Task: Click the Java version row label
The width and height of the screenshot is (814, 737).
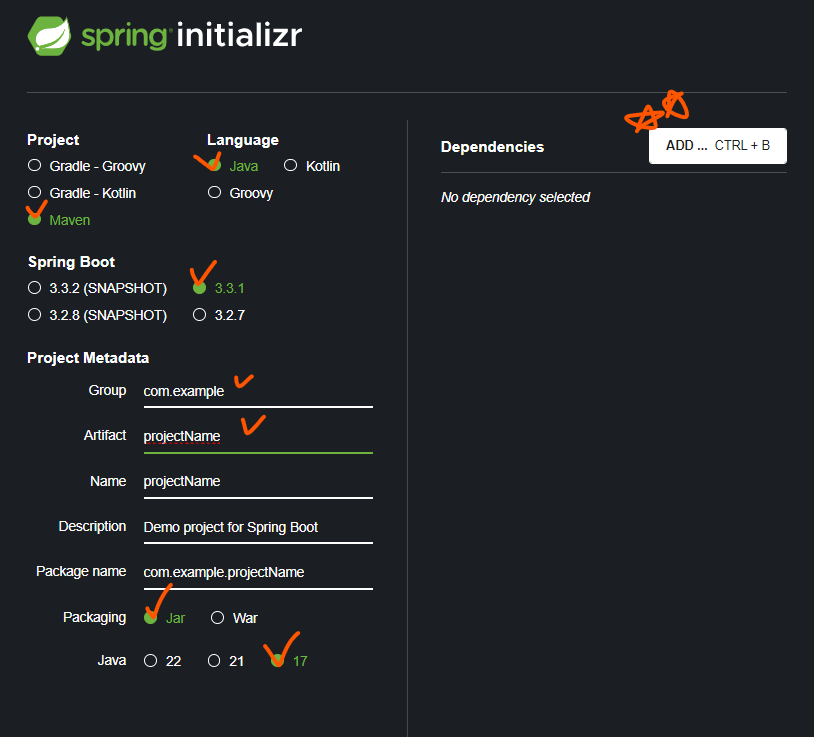Action: [112, 660]
